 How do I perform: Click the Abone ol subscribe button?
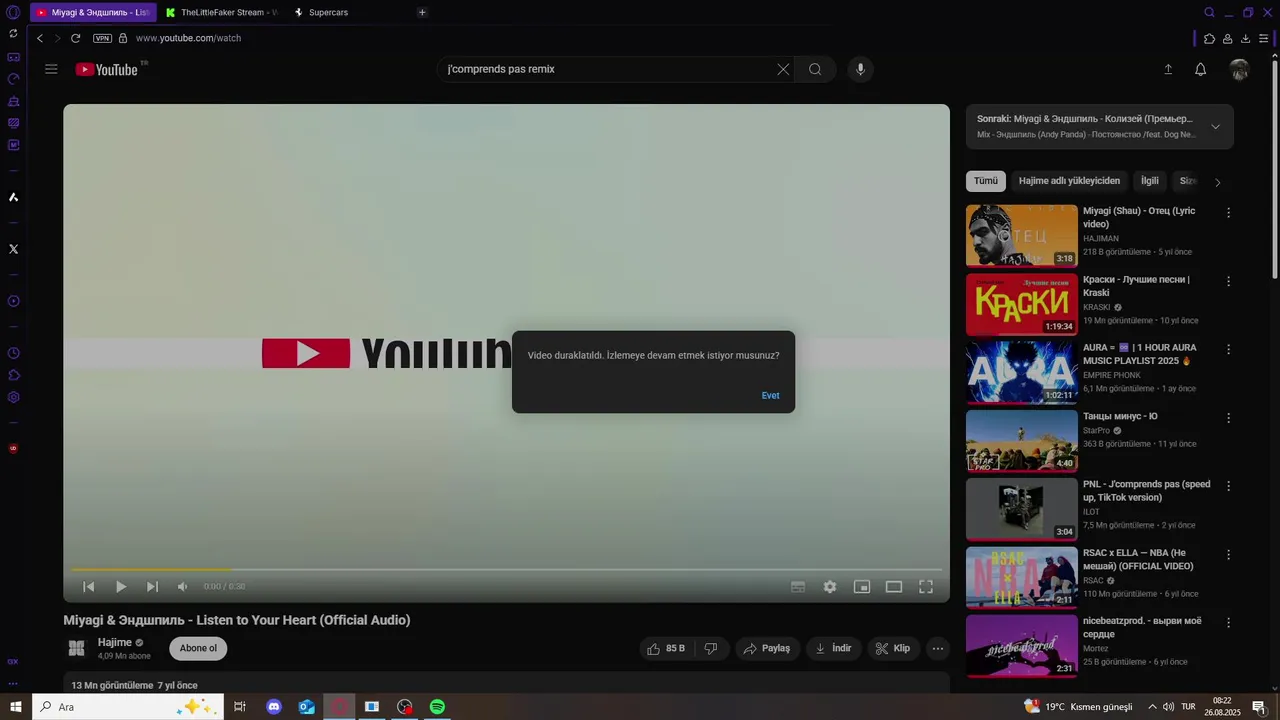(198, 648)
